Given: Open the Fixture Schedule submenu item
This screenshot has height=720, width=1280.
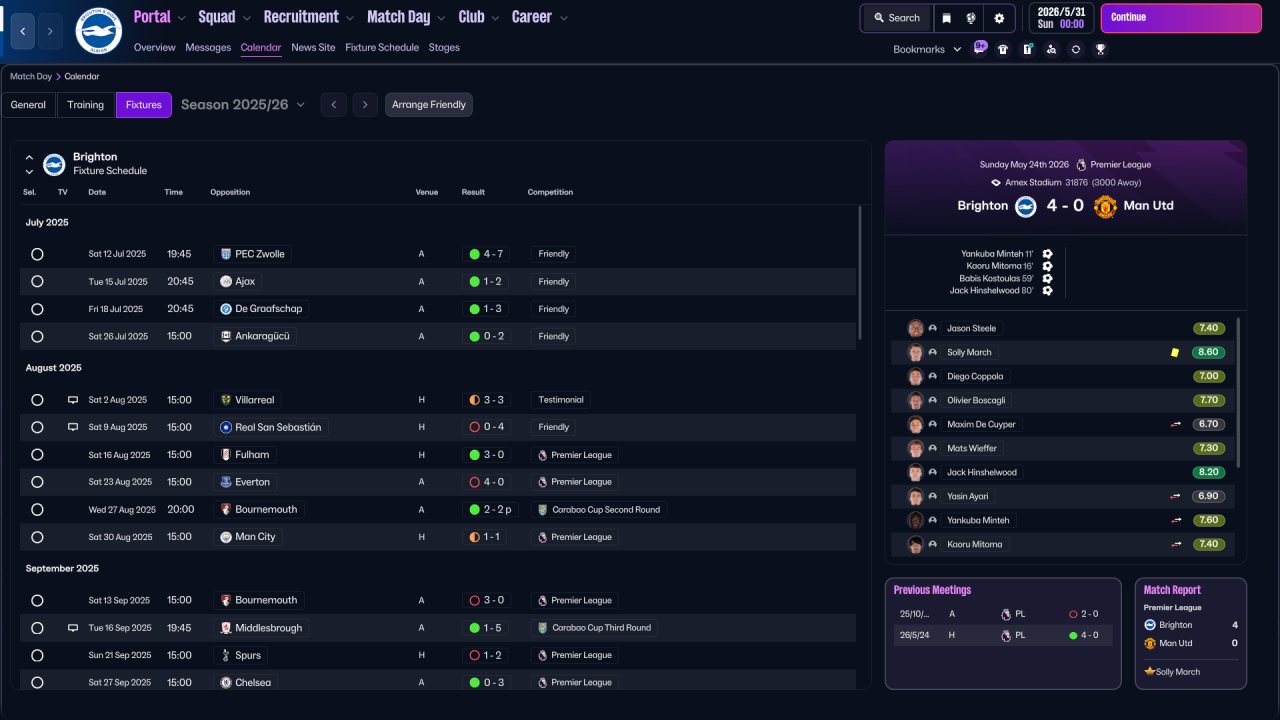Looking at the screenshot, I should point(382,47).
